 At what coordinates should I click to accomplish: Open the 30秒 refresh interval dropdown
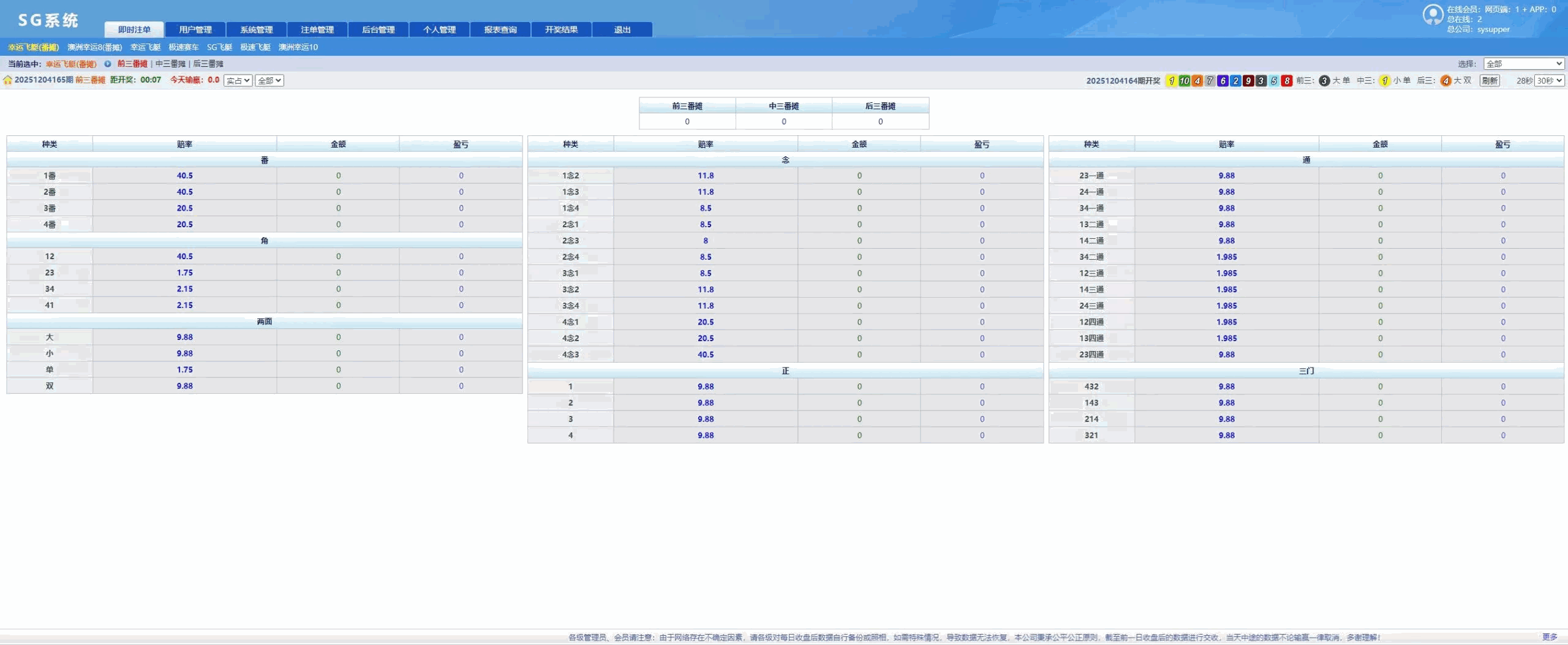point(1549,81)
